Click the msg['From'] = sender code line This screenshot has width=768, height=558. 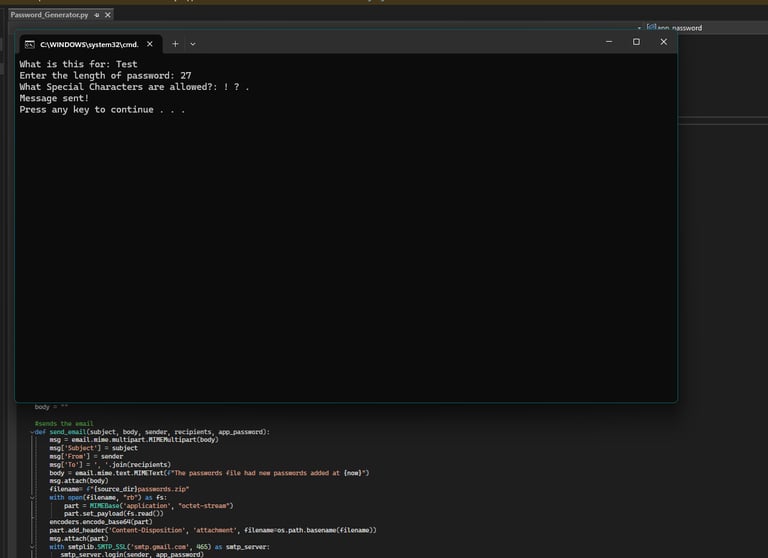coord(86,457)
